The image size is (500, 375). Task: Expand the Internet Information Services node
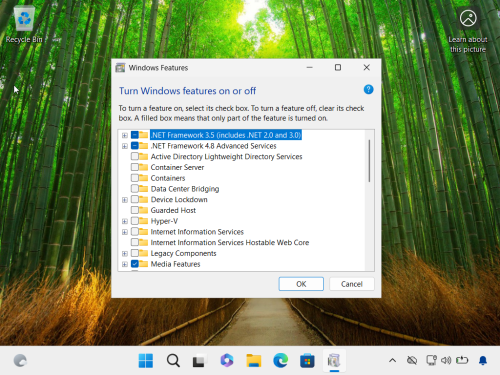[x=125, y=232]
